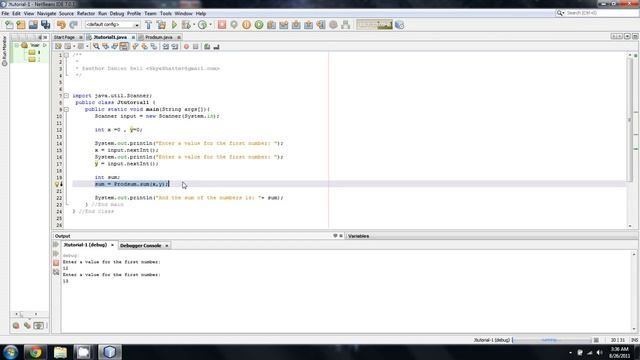Click Find Previous Occurrence editor icon
The height and width of the screenshot is (360, 640).
tap(106, 47)
